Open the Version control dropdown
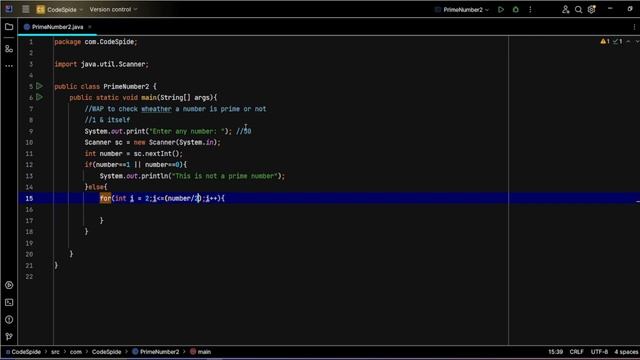 (x=113, y=9)
